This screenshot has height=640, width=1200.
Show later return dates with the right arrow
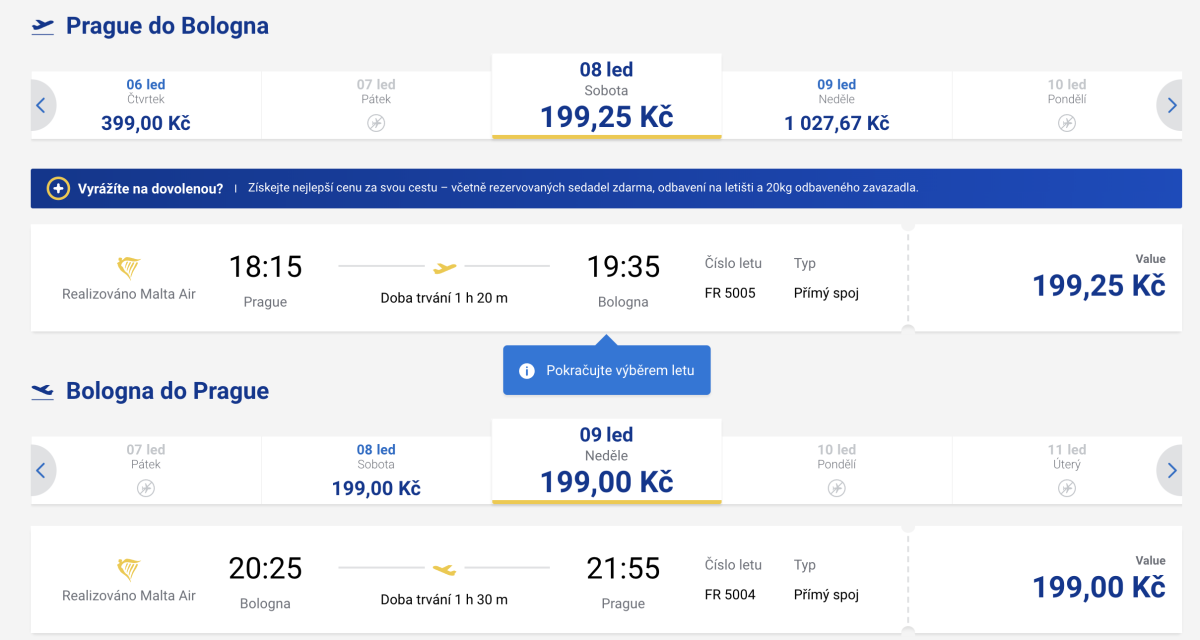coord(1171,470)
